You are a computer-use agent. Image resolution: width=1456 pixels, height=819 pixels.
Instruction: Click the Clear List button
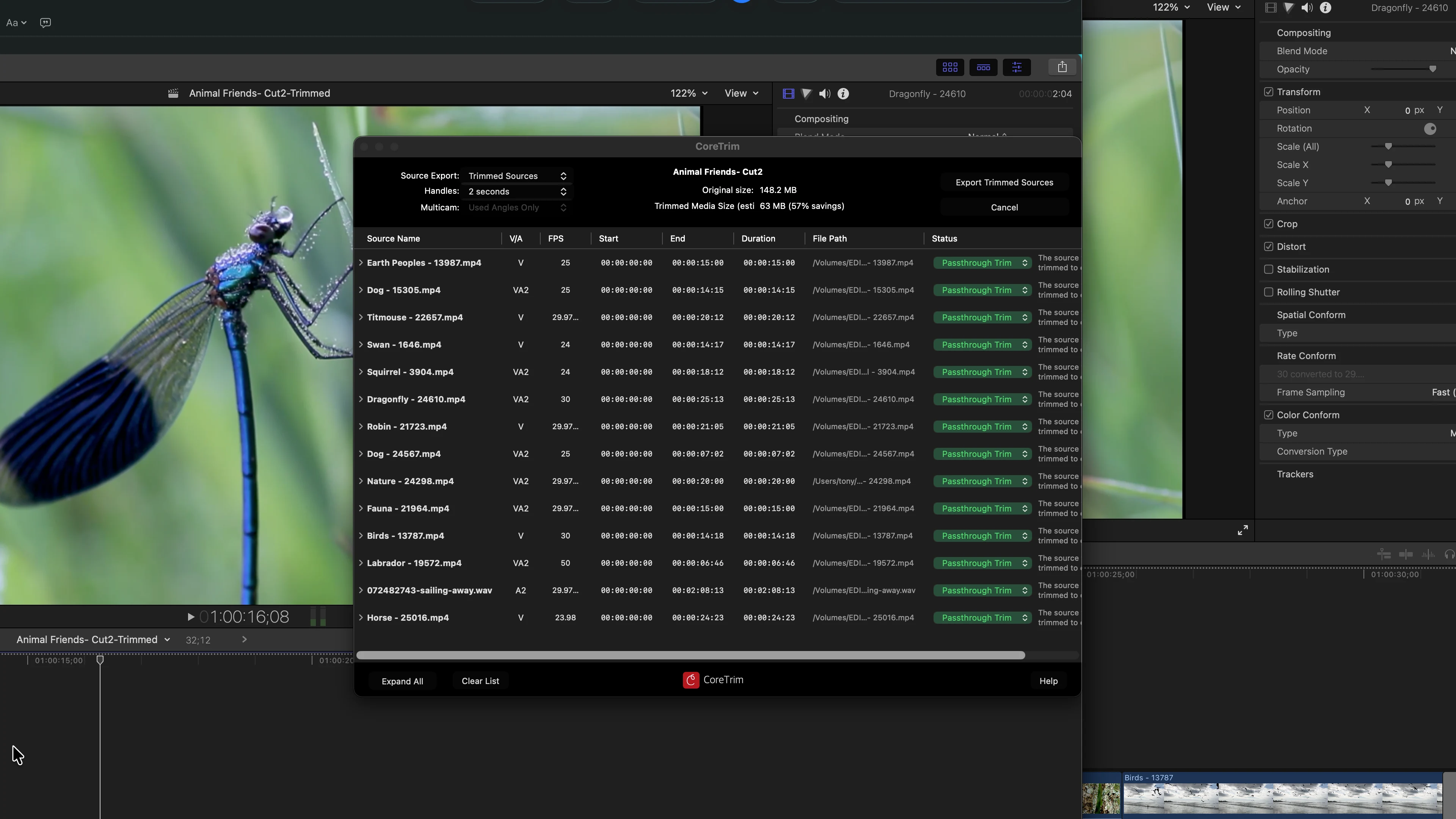[480, 681]
